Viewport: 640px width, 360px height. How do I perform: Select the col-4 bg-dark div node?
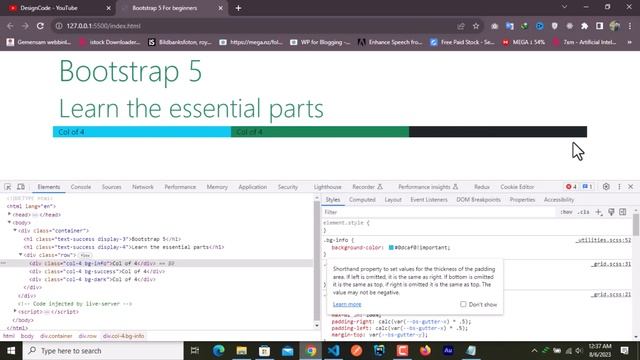click(92, 279)
